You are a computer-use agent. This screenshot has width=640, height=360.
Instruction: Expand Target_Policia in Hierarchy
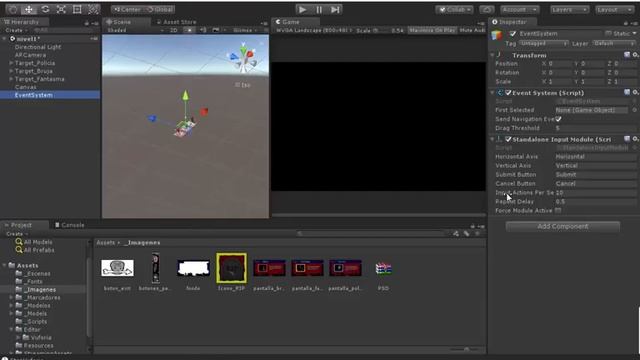pyautogui.click(x=11, y=63)
